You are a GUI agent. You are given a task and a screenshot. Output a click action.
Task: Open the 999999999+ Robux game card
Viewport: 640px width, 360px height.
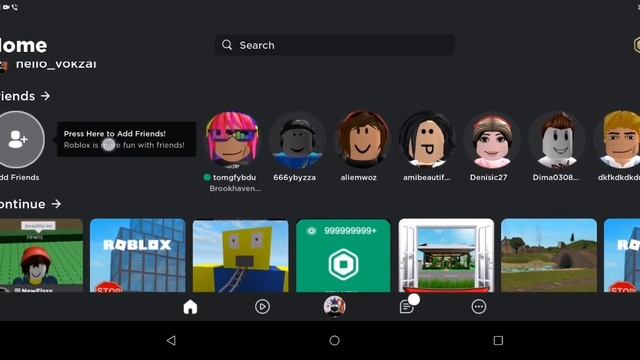click(x=343, y=256)
